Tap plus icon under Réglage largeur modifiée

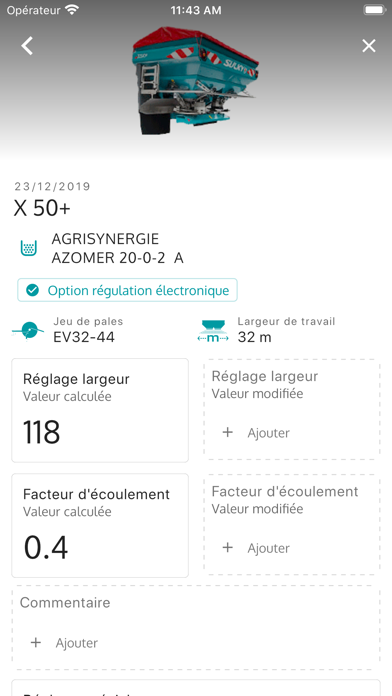(227, 432)
